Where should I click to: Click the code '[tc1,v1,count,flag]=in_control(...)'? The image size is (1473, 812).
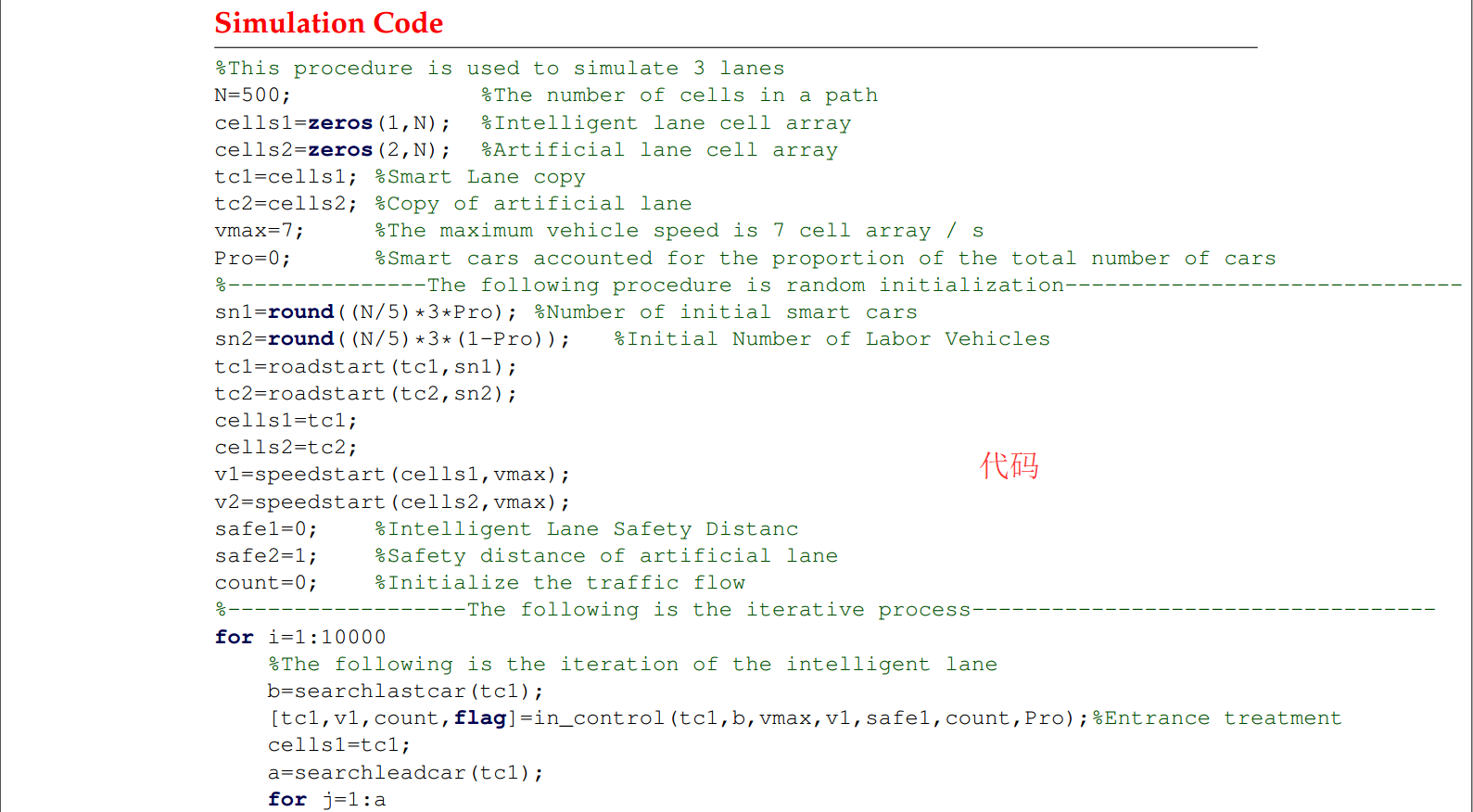[x=678, y=718]
